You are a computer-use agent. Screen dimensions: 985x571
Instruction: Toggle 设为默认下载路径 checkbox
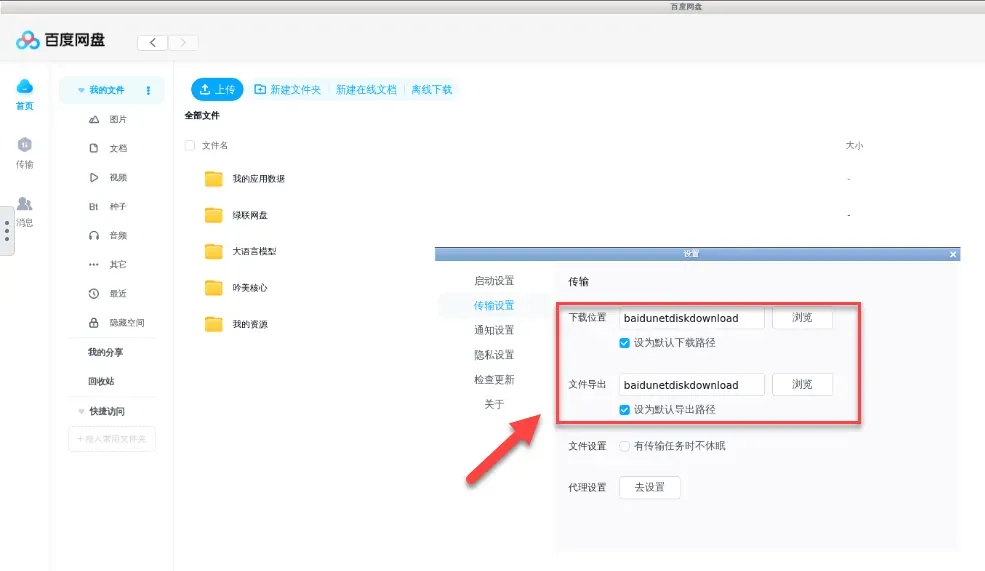[x=624, y=343]
